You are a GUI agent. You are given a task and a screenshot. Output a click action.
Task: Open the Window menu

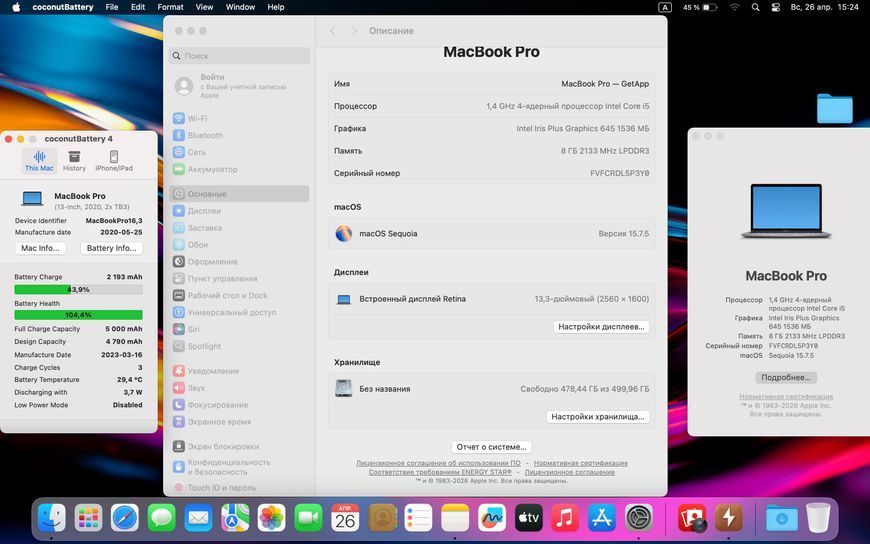[x=240, y=7]
